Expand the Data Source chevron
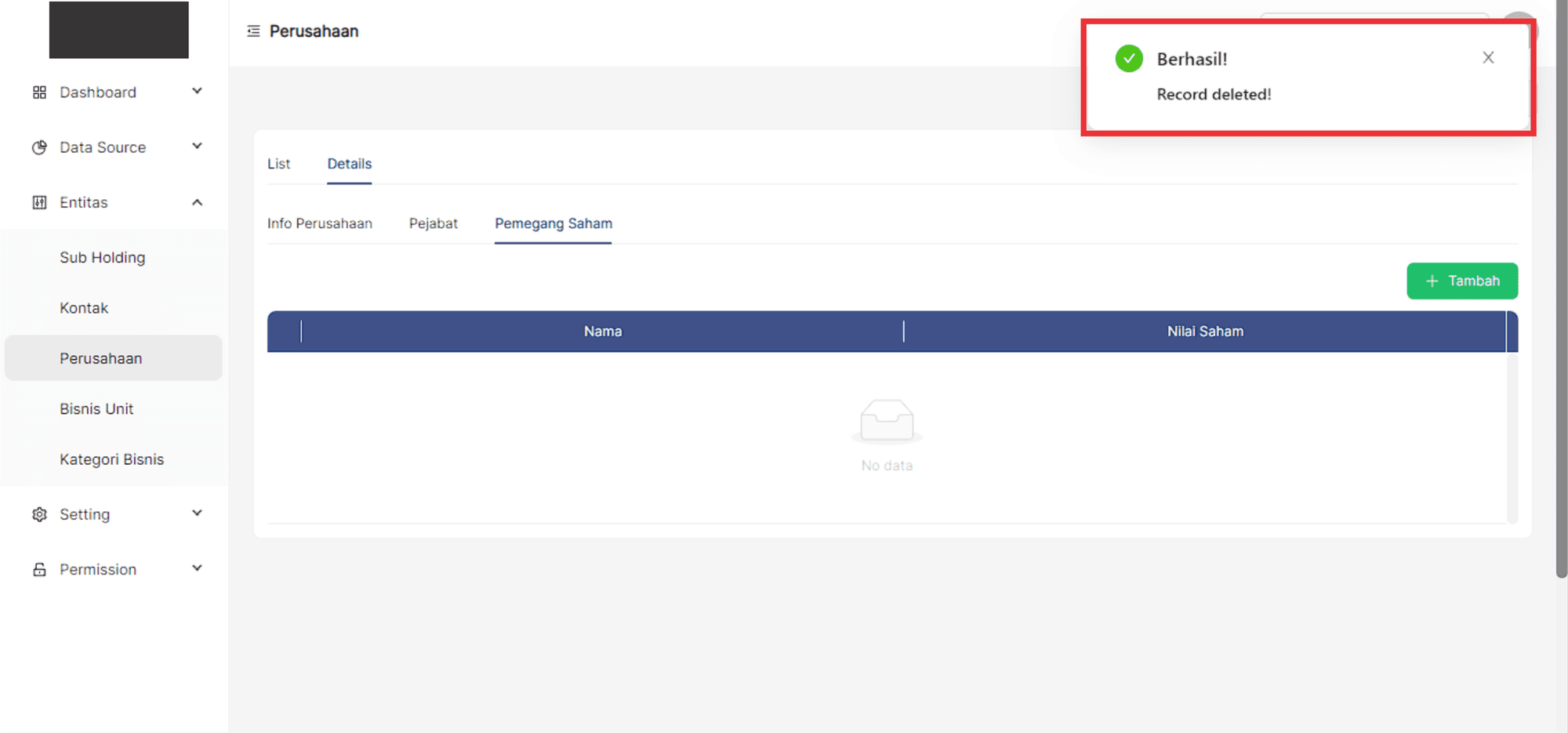The width and height of the screenshot is (1568, 733). tap(197, 147)
